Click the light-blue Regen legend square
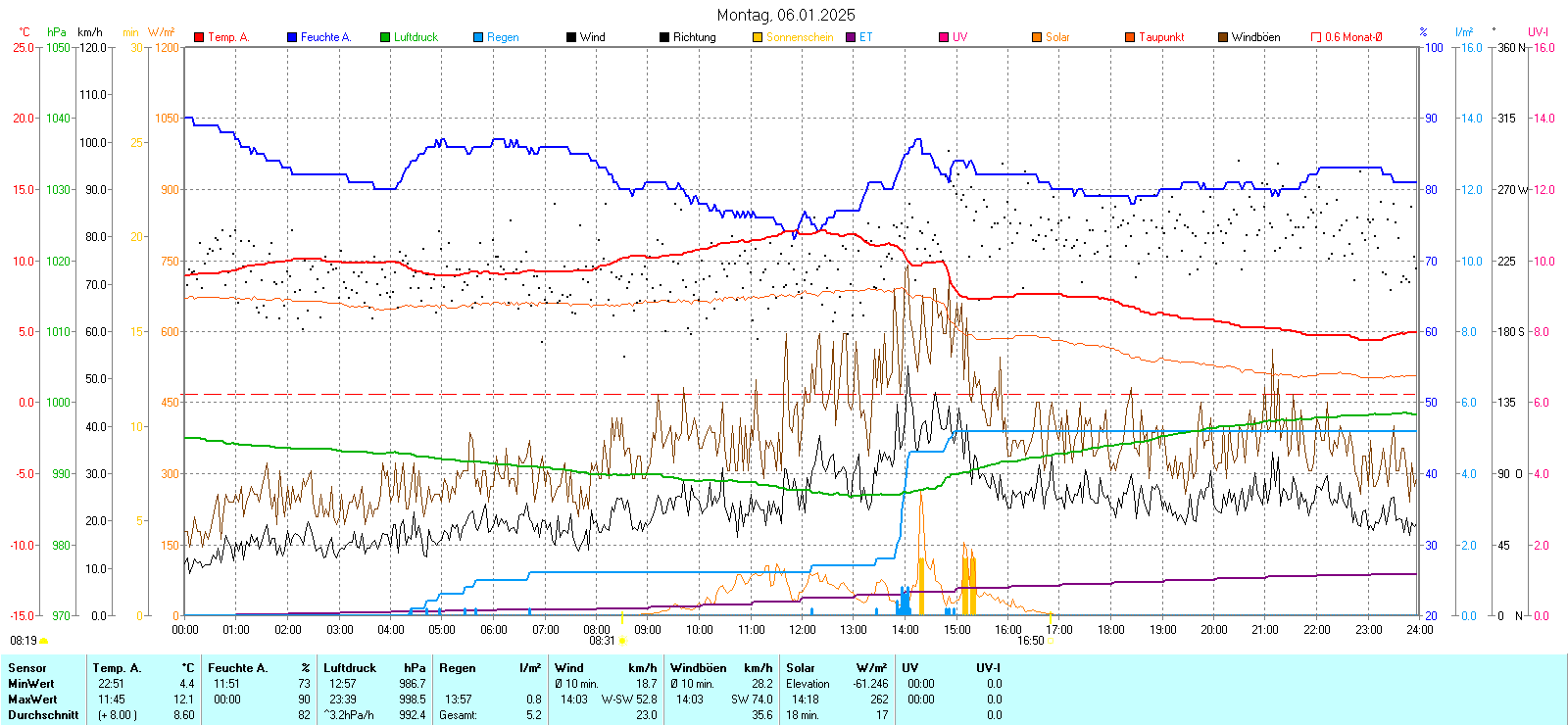 click(x=478, y=37)
